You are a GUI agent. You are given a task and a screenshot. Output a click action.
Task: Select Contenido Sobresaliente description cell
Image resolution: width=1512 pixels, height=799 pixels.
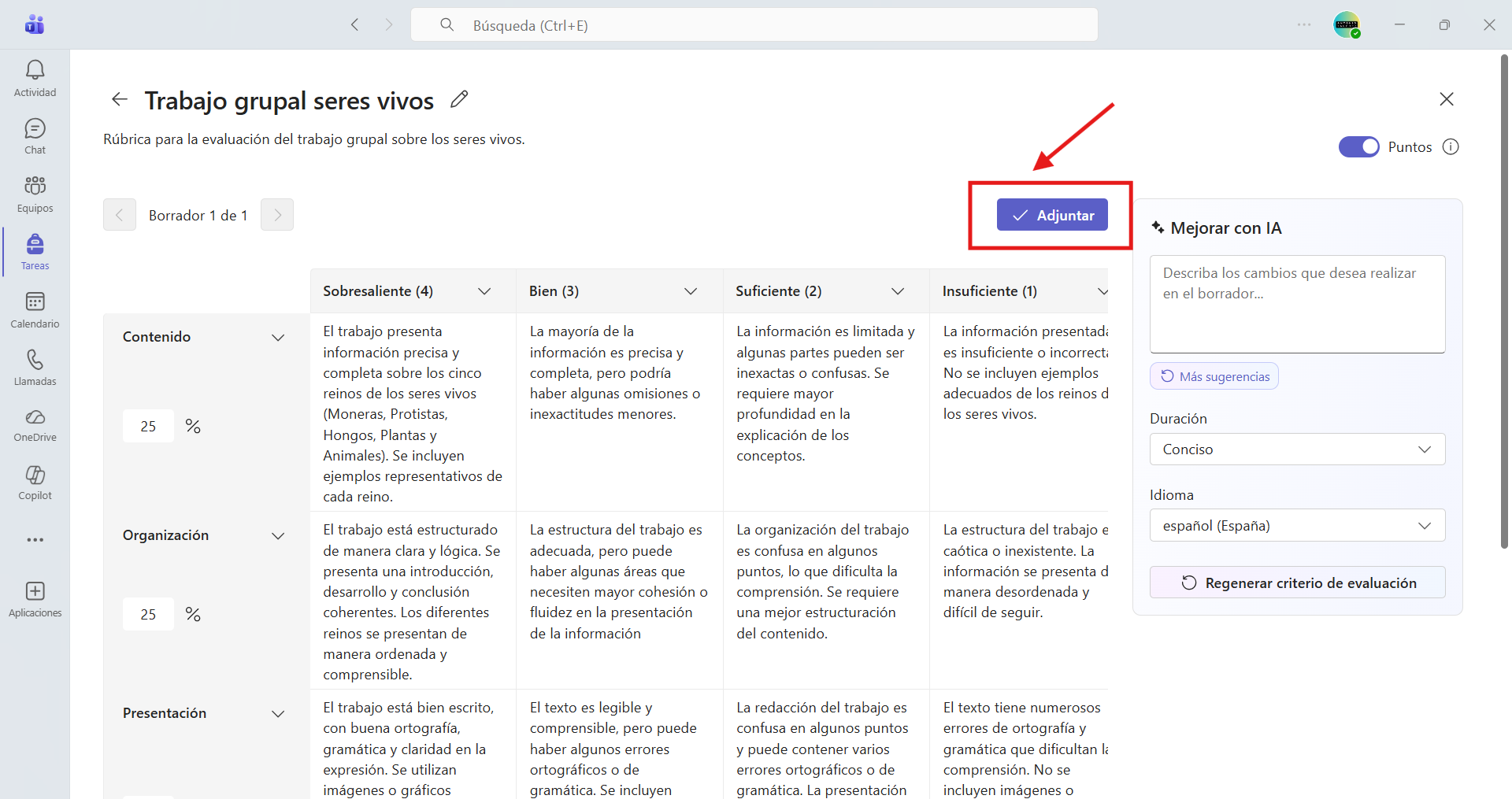coord(413,413)
